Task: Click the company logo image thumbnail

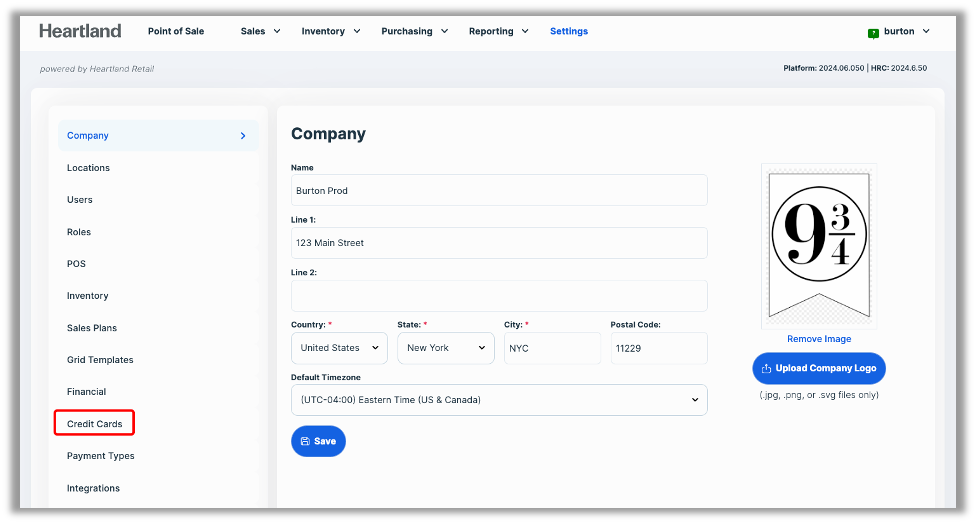Action: pyautogui.click(x=819, y=246)
